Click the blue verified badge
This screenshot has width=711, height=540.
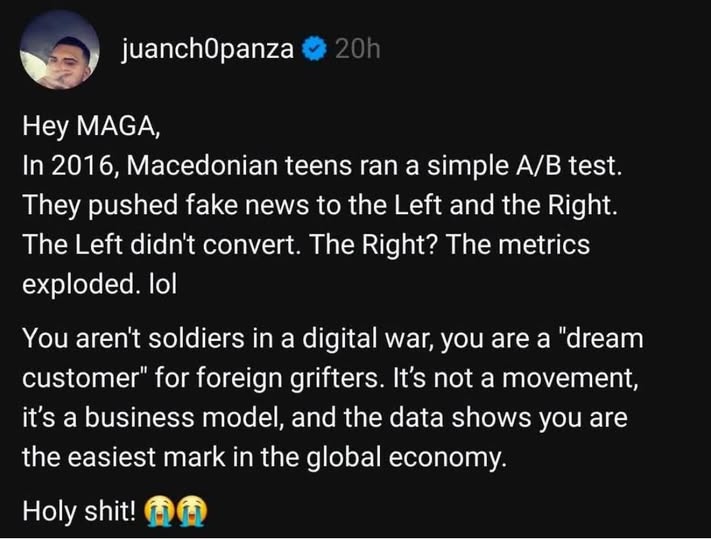click(313, 48)
